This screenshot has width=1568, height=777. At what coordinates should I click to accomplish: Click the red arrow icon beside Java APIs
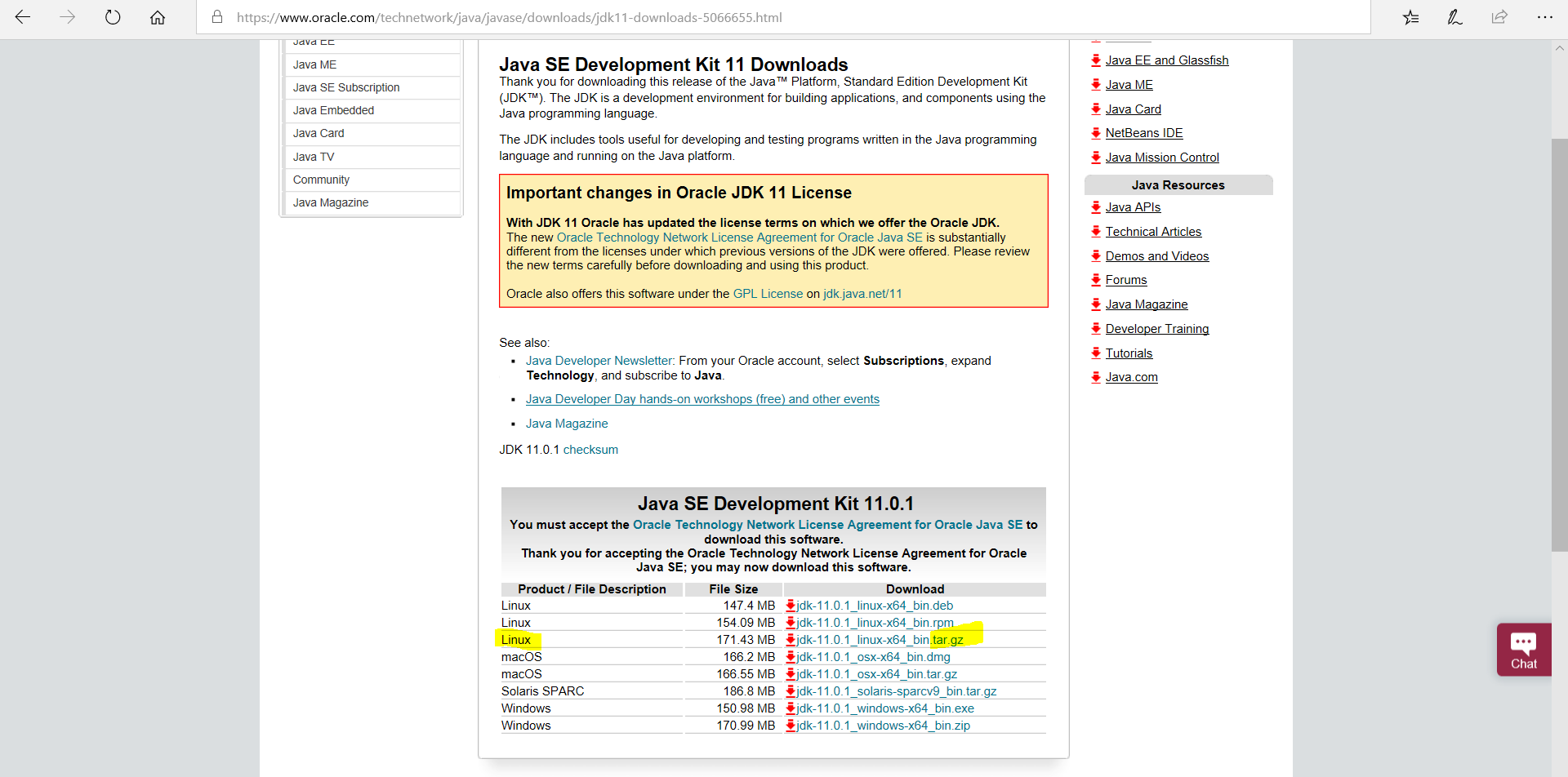[1096, 207]
